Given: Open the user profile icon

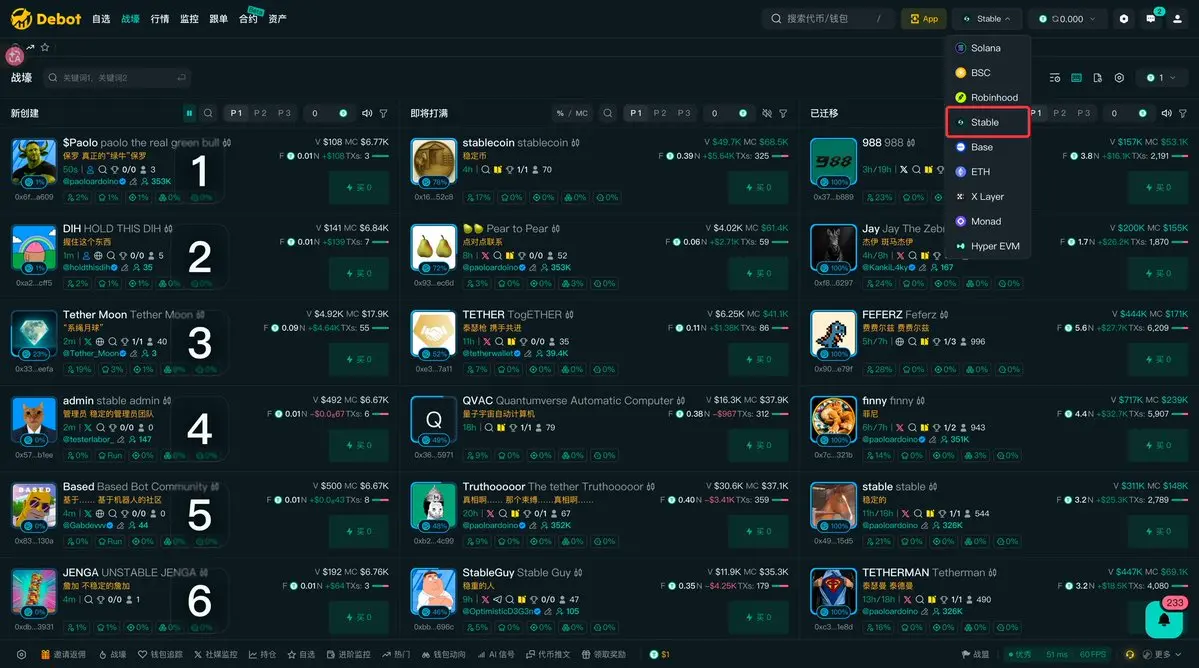Looking at the screenshot, I should (1178, 18).
